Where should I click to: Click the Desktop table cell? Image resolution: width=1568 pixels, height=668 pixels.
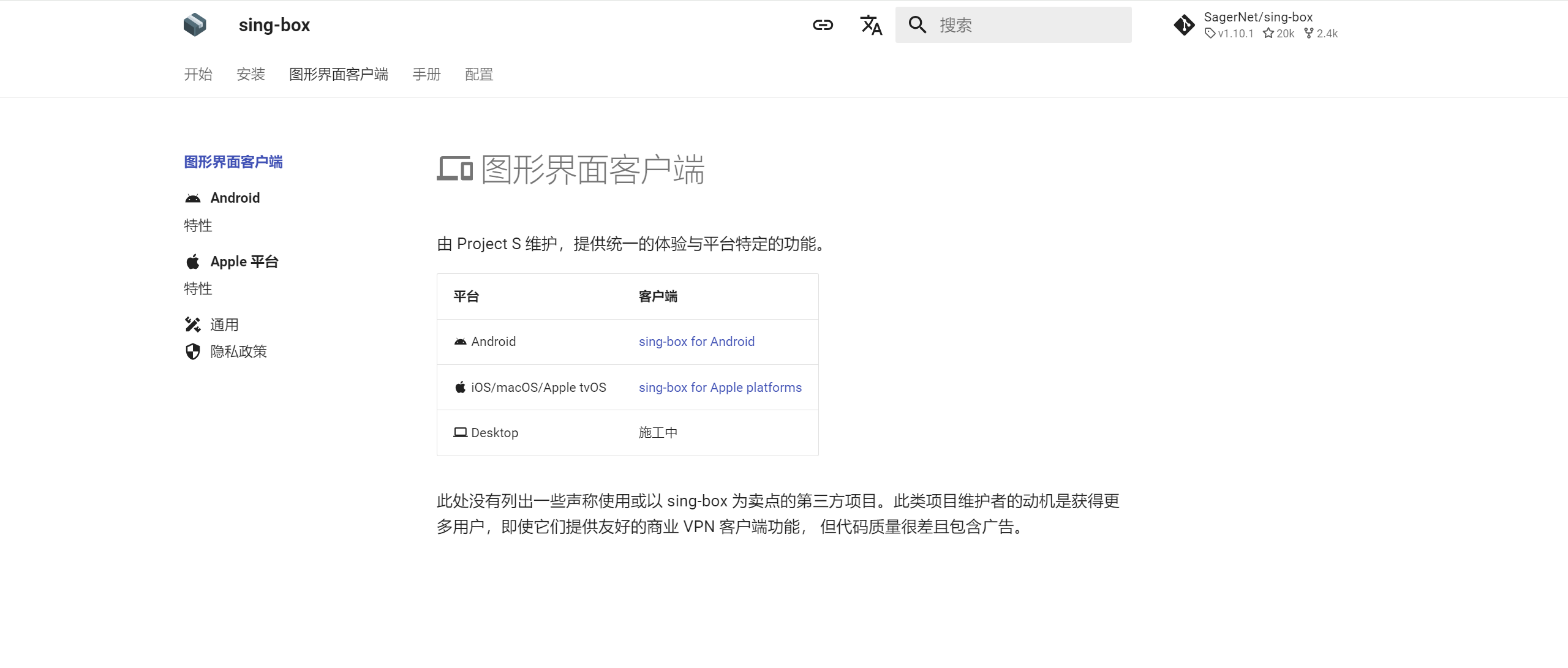pyautogui.click(x=530, y=433)
